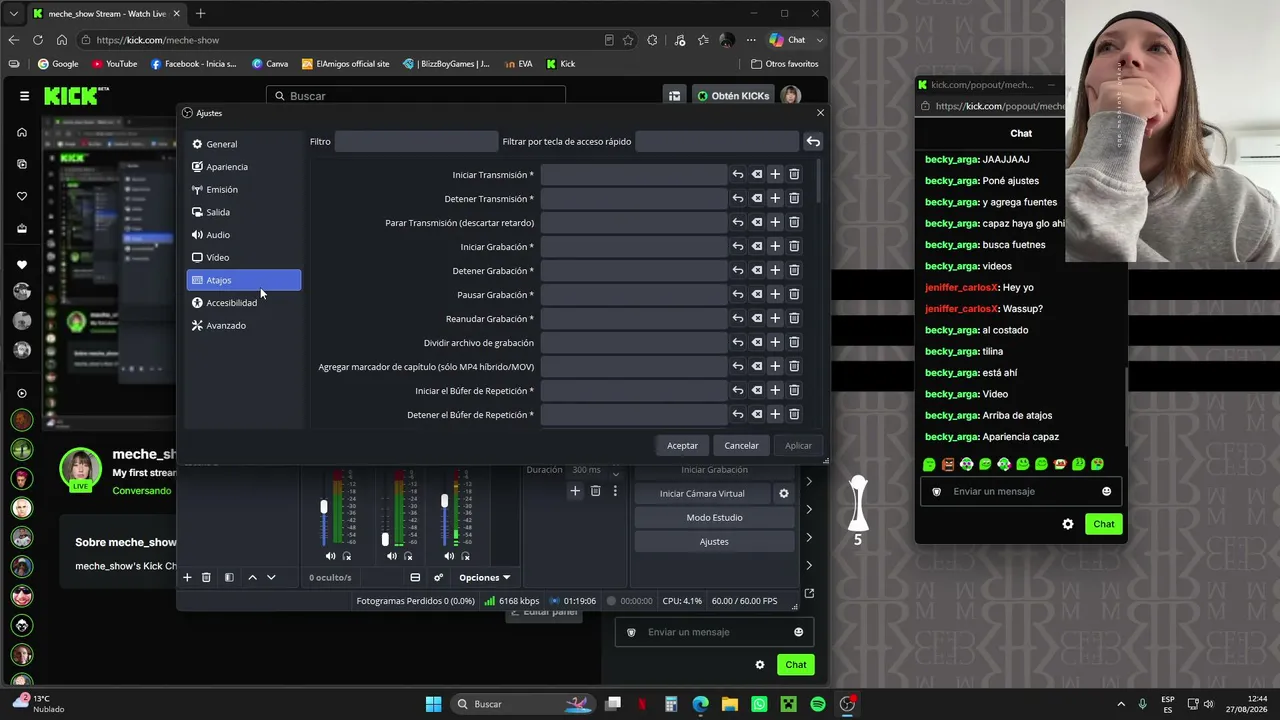Move scene up with the up arrow

[x=252, y=577]
